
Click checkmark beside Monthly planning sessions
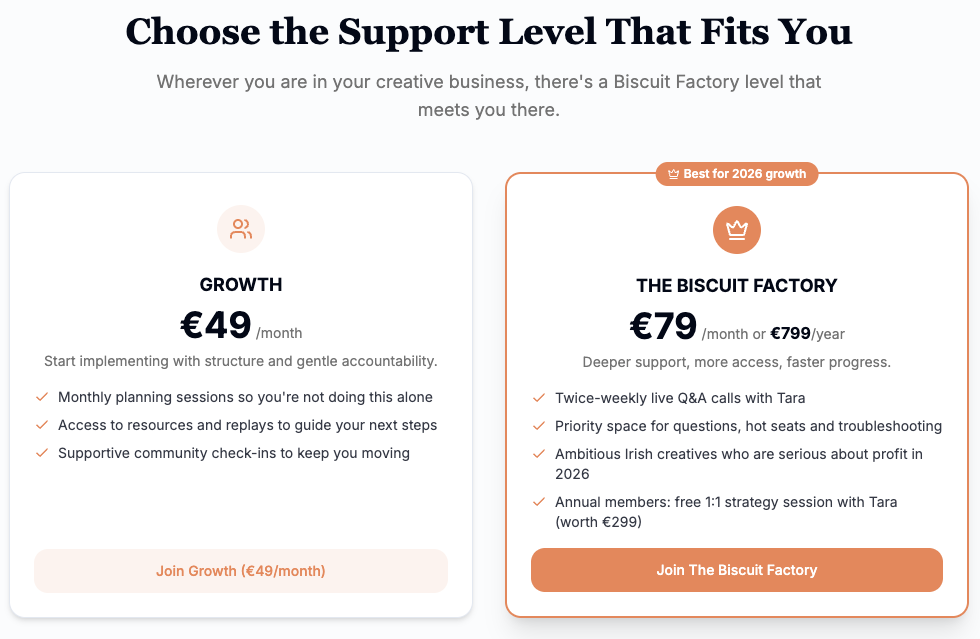(x=42, y=397)
